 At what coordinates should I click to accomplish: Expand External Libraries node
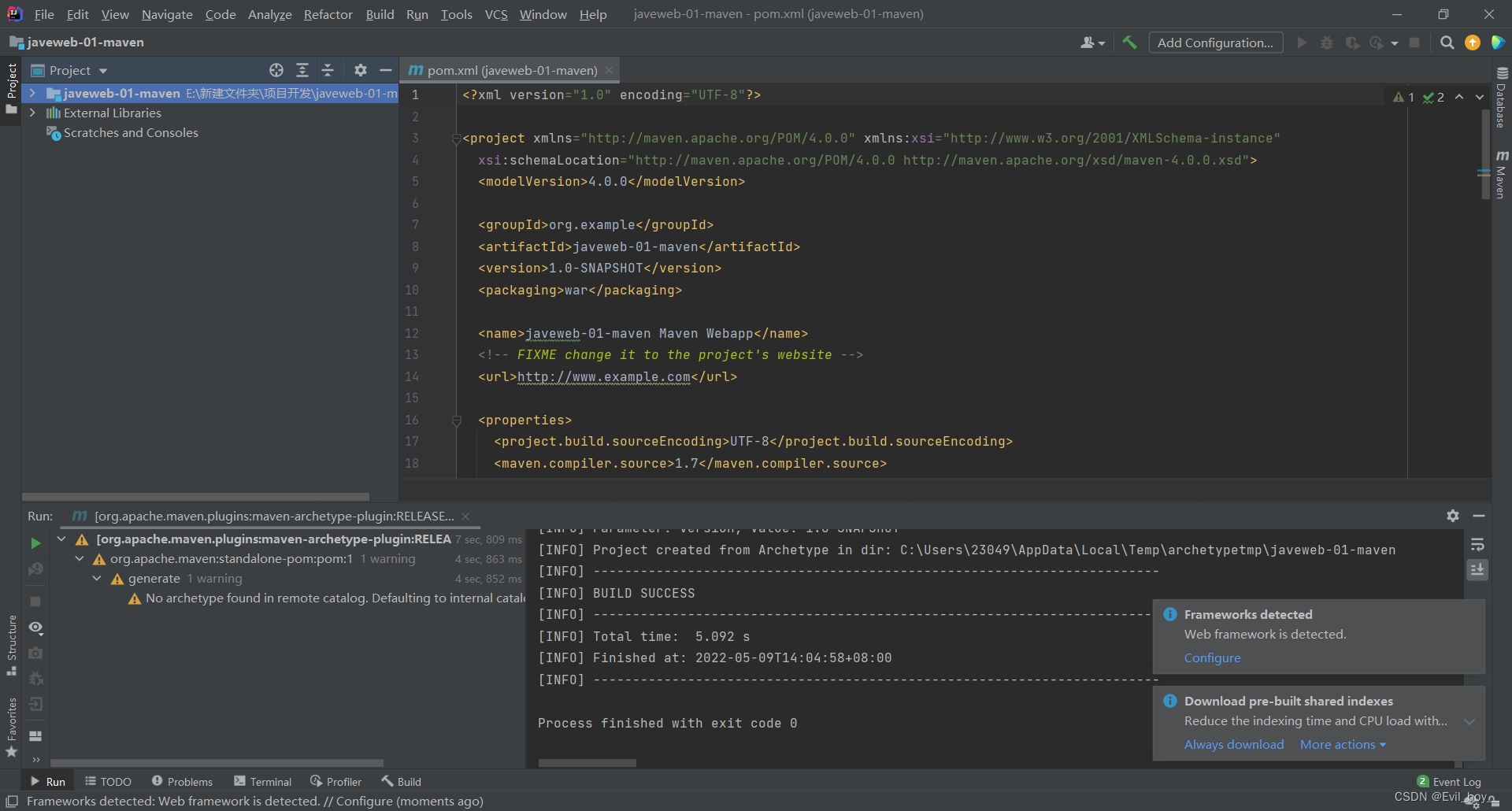pyautogui.click(x=32, y=113)
